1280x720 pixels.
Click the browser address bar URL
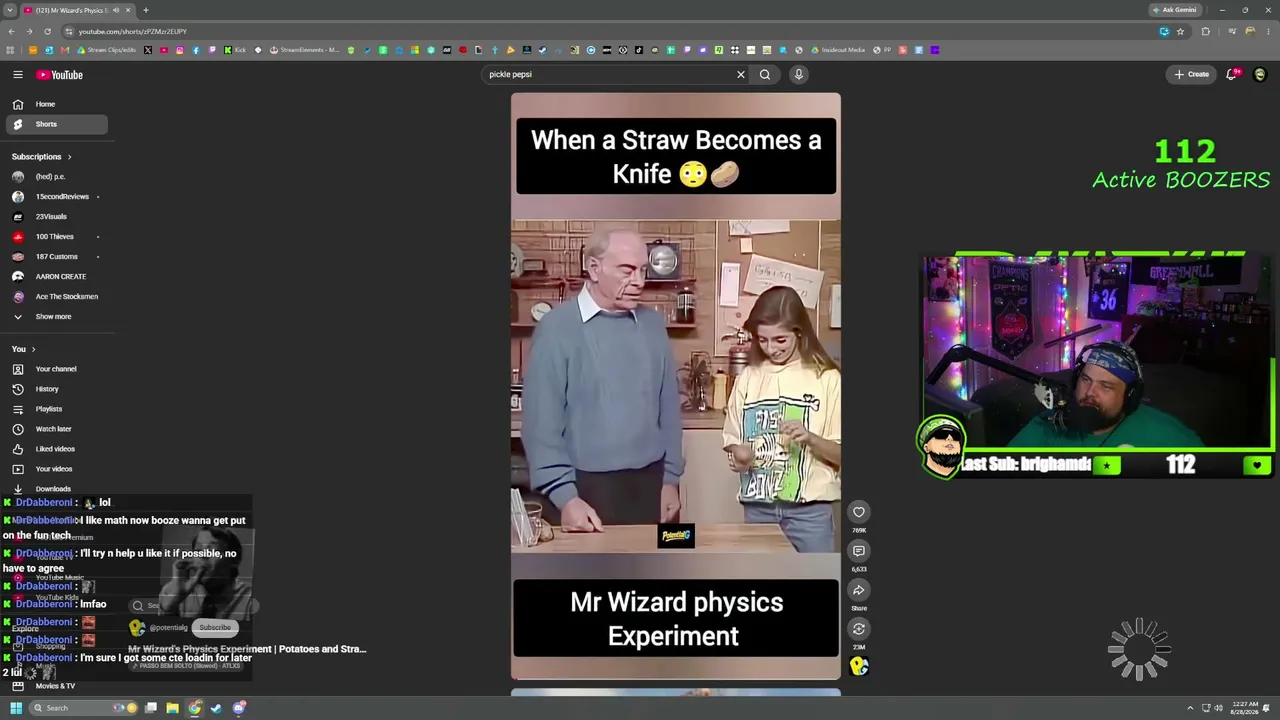click(x=133, y=31)
